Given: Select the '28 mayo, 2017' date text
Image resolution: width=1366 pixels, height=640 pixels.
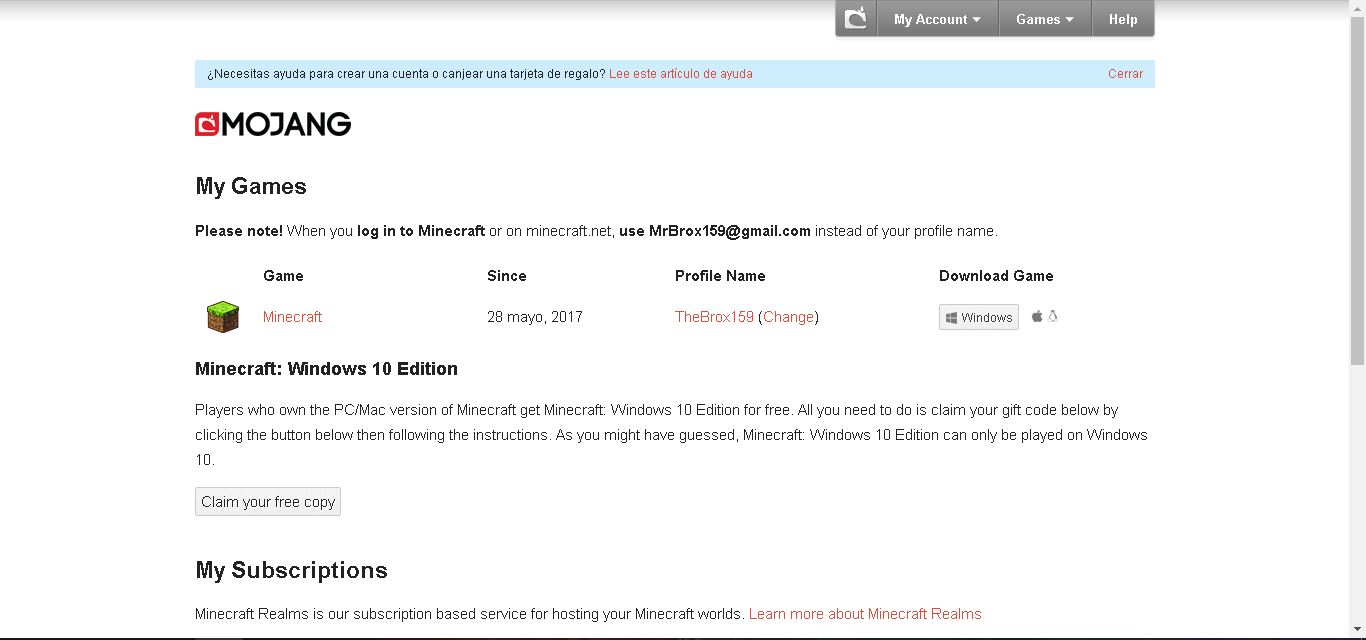Looking at the screenshot, I should (535, 317).
